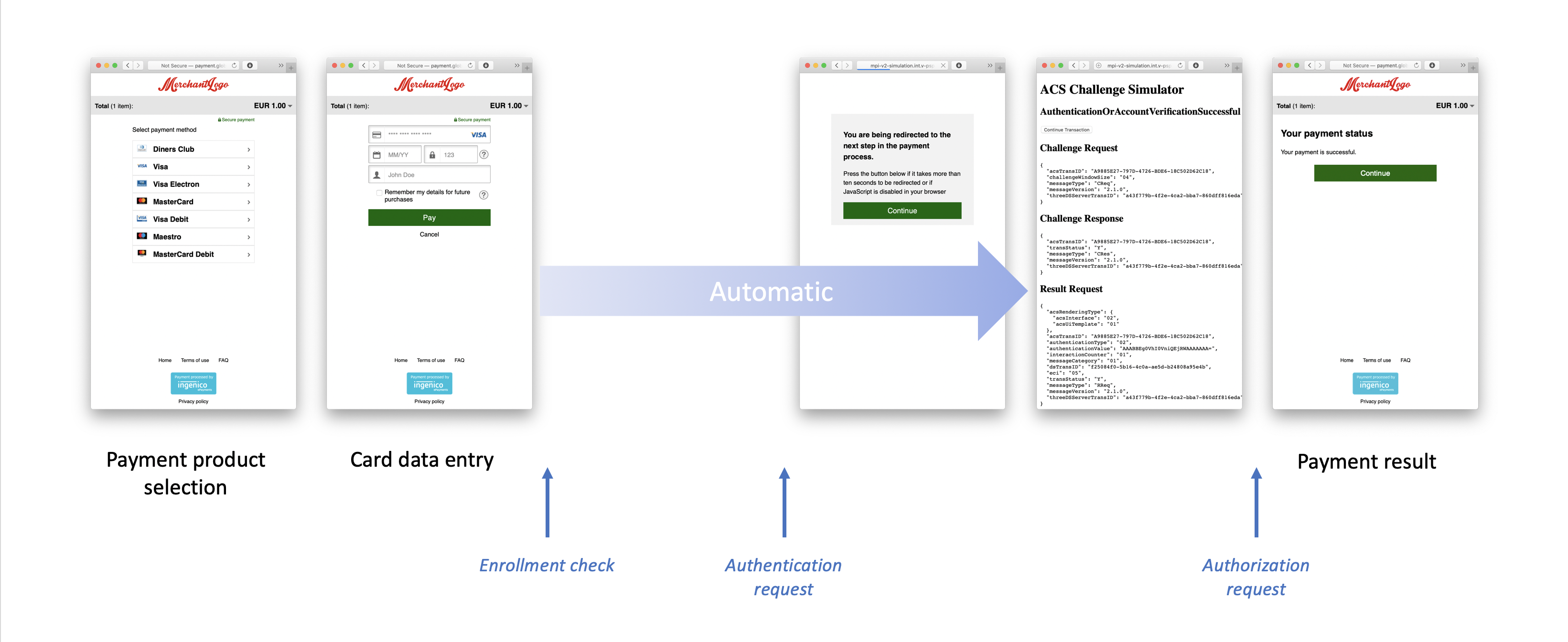The height and width of the screenshot is (642, 1568).
Task: Go back in the redirect browser window
Action: (837, 66)
